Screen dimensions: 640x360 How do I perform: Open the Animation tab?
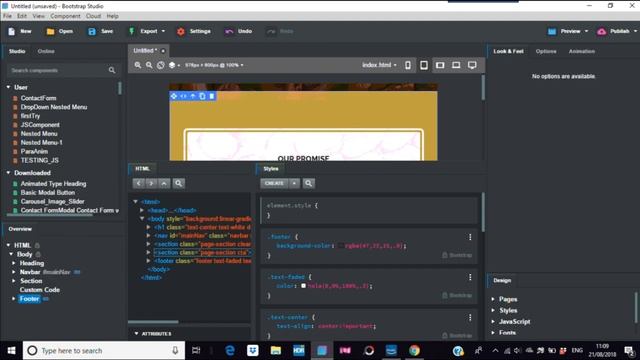582,51
